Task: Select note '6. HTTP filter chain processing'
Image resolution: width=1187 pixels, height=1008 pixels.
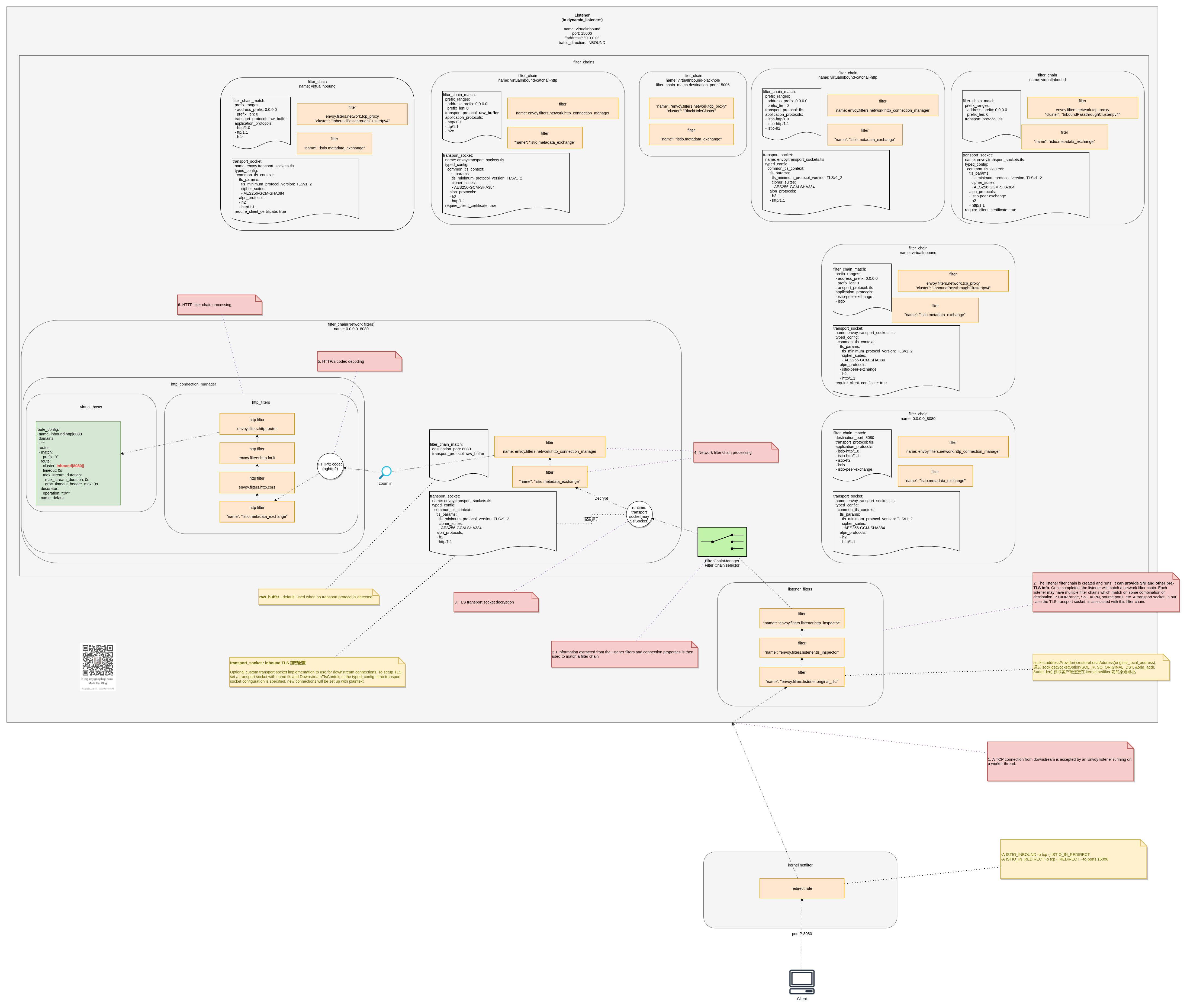Action: 219,304
